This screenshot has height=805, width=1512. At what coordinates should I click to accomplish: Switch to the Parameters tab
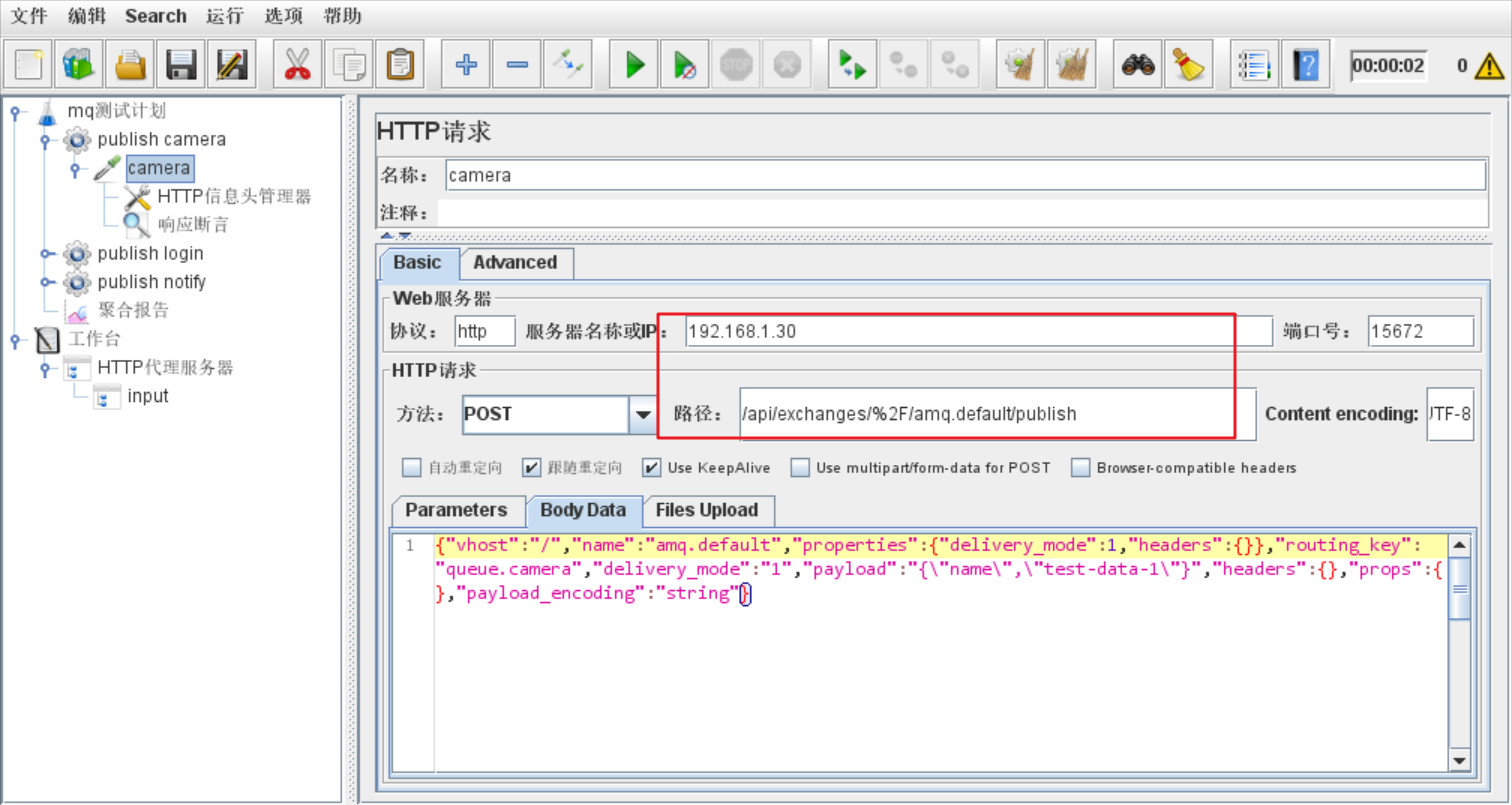457,510
